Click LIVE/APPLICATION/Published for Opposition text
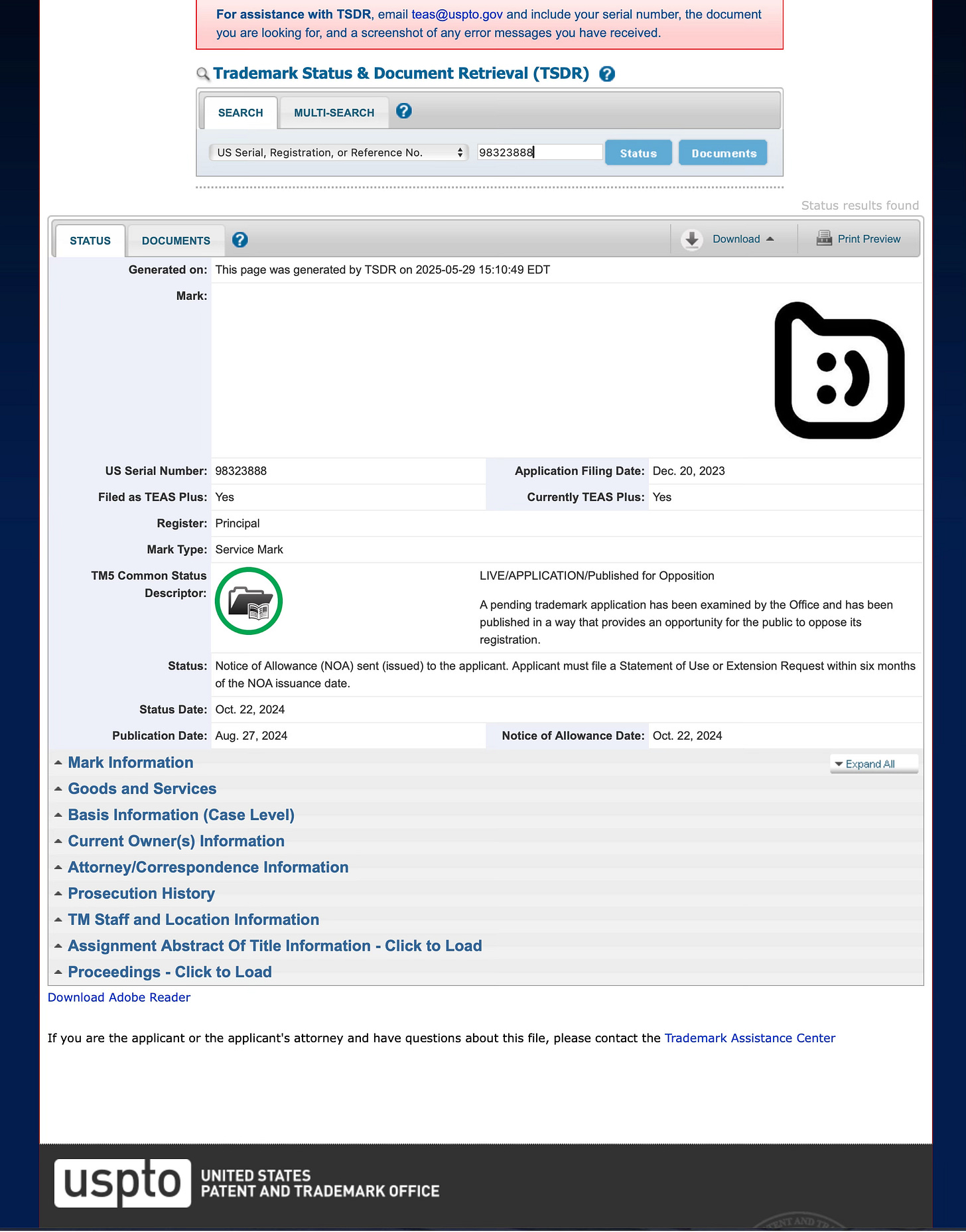Image resolution: width=966 pixels, height=1232 pixels. click(597, 576)
